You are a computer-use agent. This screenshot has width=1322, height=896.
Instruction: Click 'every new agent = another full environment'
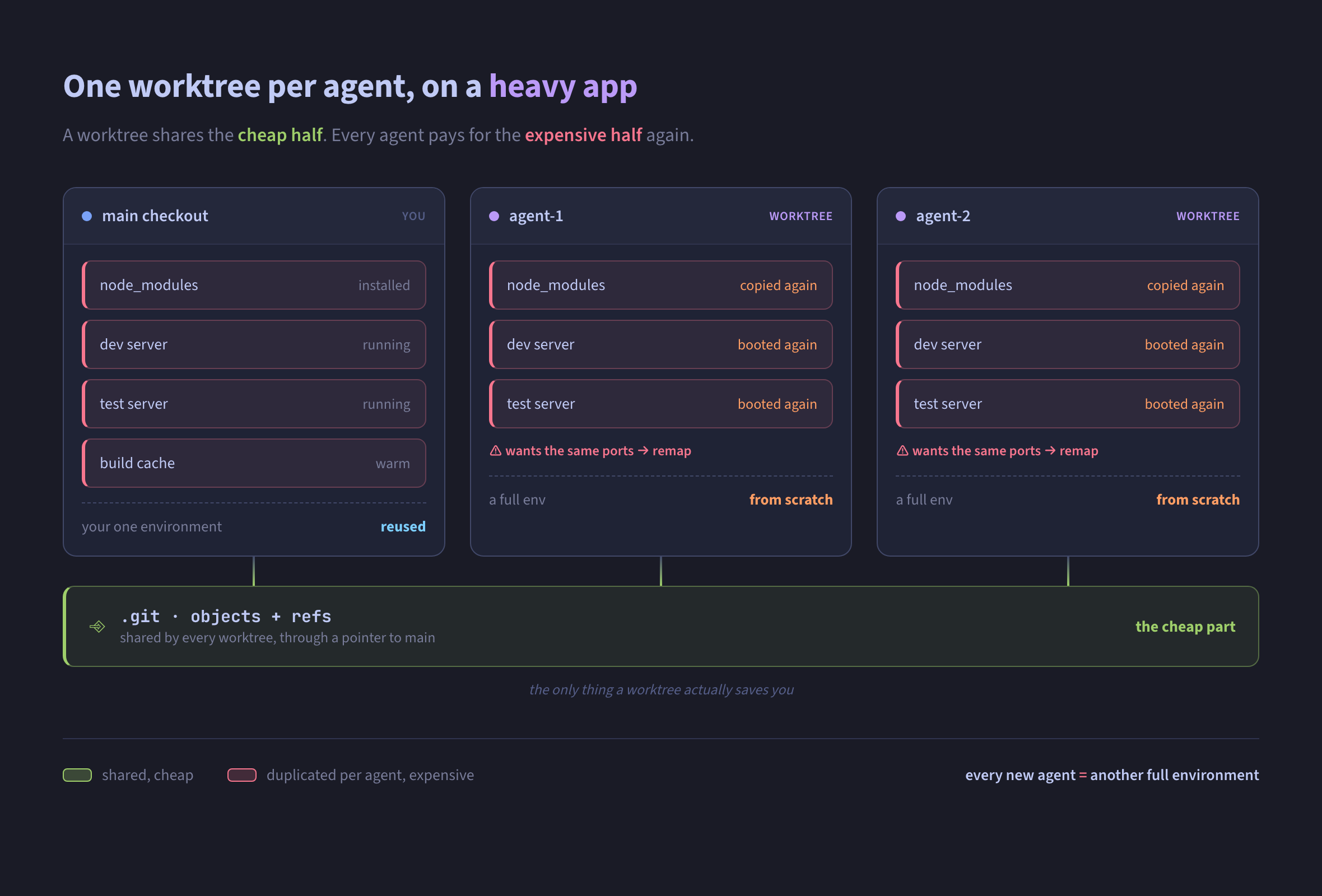click(x=1112, y=775)
